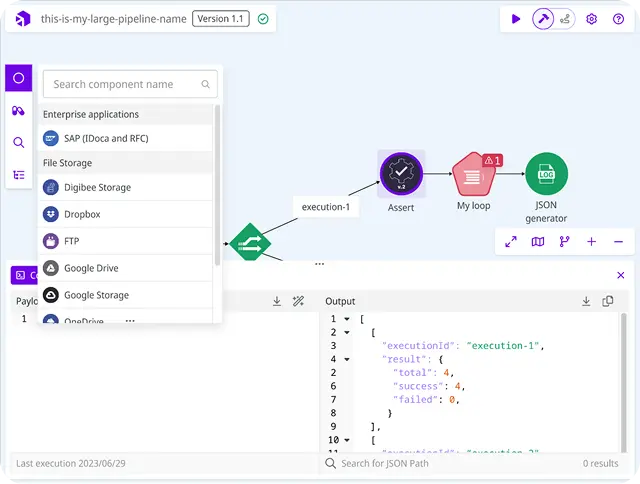Switch to the runtime mode toggle icon
The image size is (640, 484).
(565, 19)
